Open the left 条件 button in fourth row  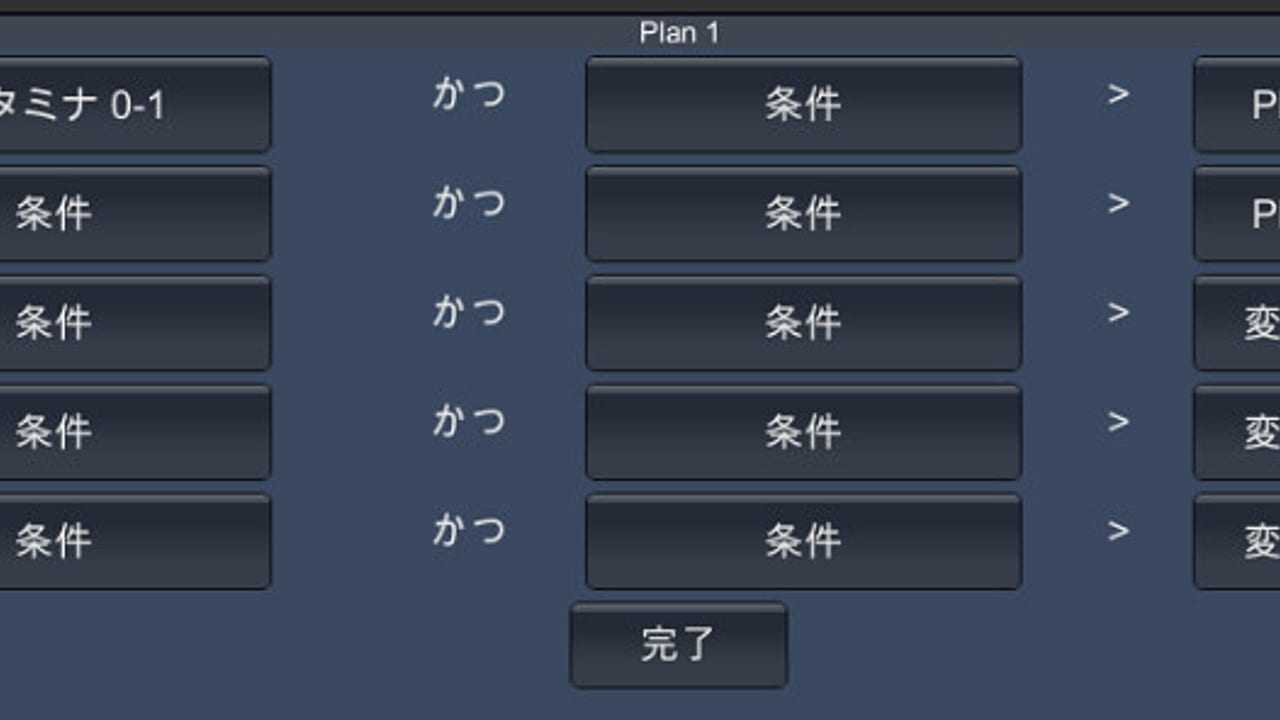tap(134, 432)
